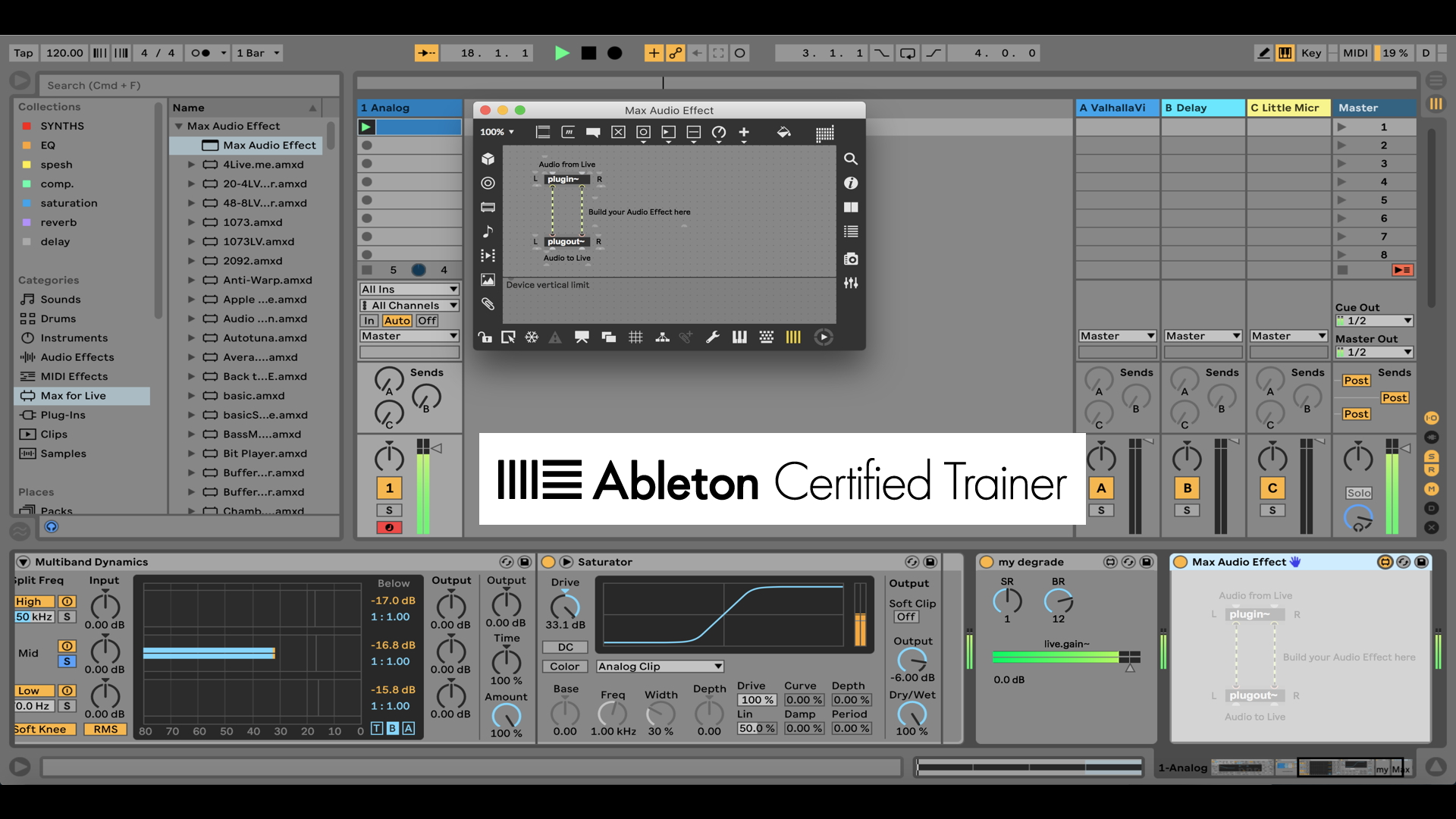1456x819 pixels.
Task: Select the SYNTHS collection
Action: point(62,126)
